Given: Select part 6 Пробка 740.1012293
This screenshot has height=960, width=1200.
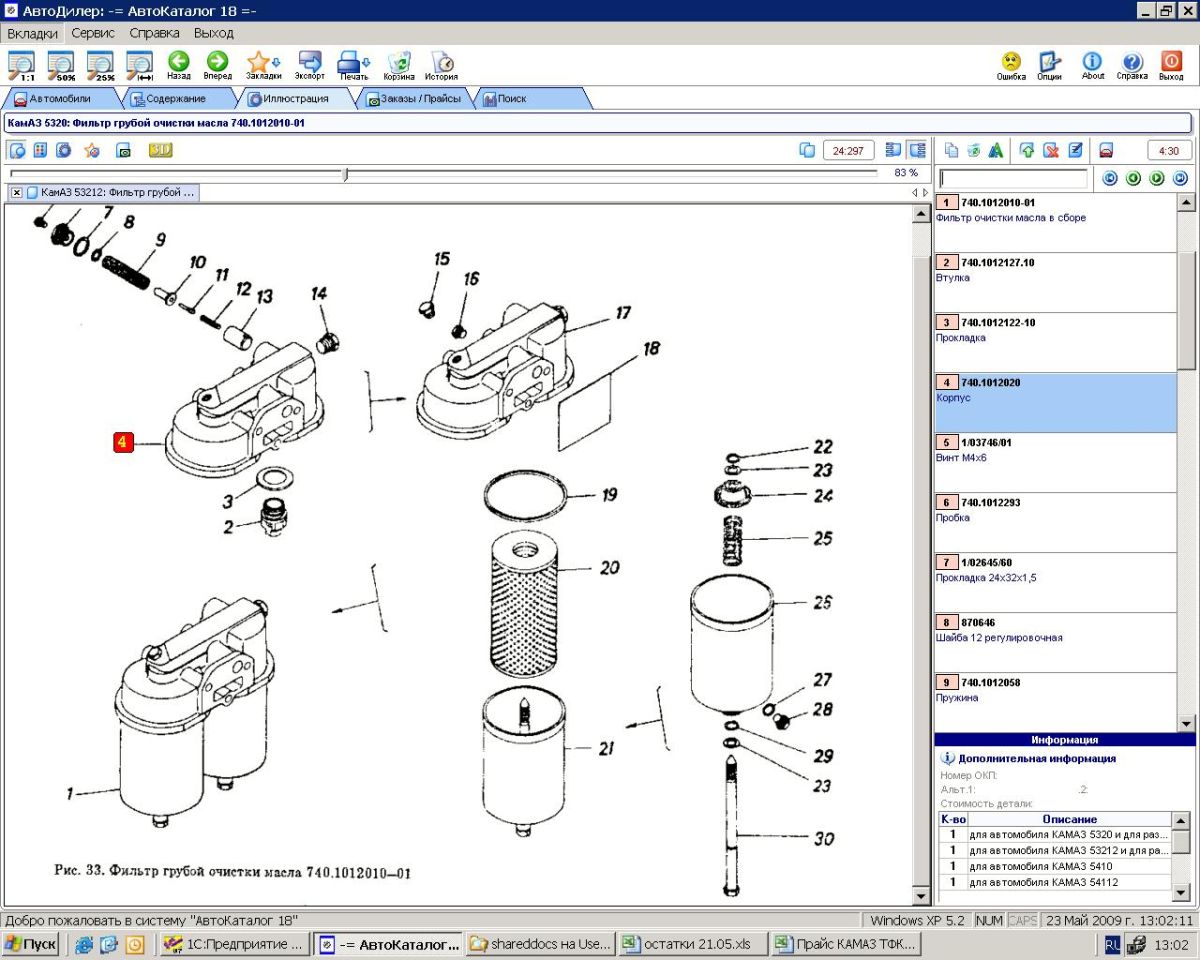Looking at the screenshot, I should coord(1055,522).
